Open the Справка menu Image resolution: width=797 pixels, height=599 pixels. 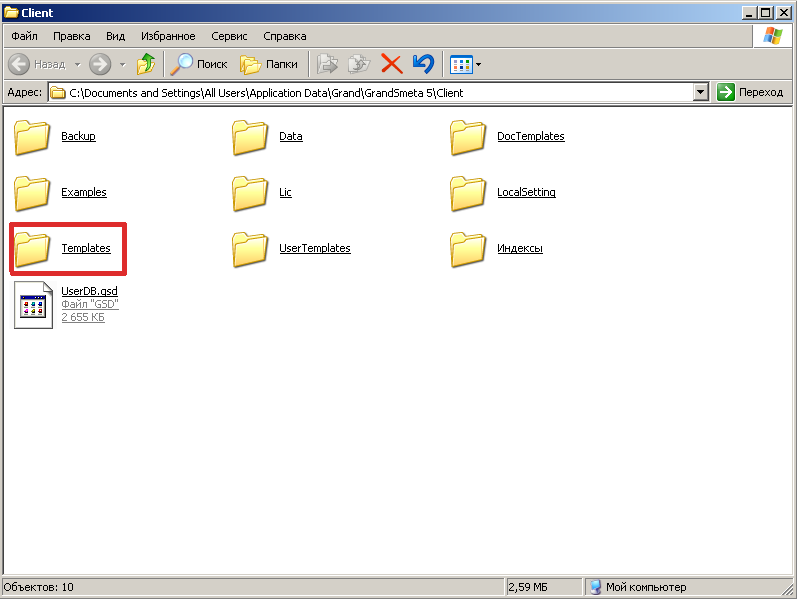coord(285,36)
